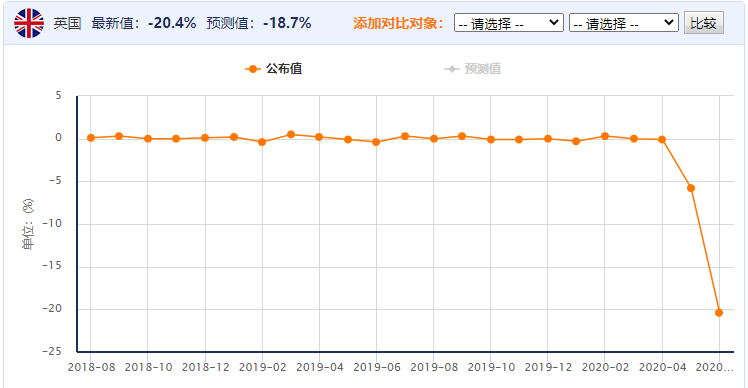Click the 2019-10 data point on the line
This screenshot has height=388, width=748.
(x=491, y=140)
